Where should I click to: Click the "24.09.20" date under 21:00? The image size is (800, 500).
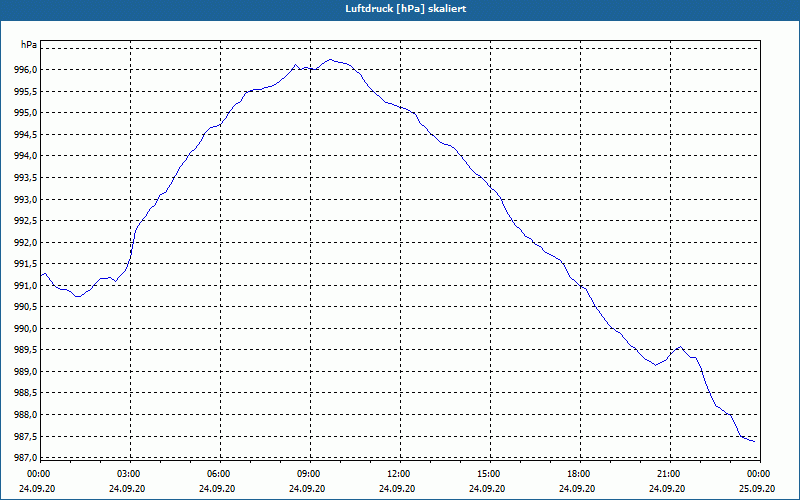click(x=667, y=489)
